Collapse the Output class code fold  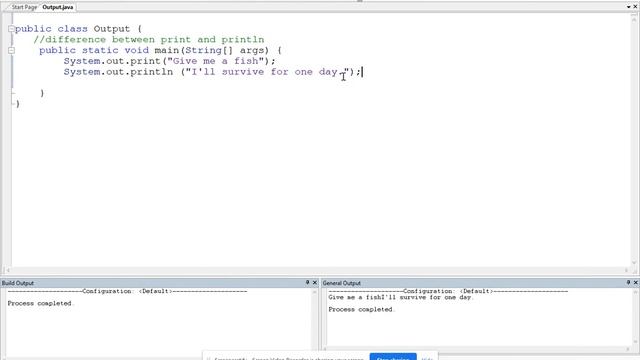pyautogui.click(x=11, y=29)
